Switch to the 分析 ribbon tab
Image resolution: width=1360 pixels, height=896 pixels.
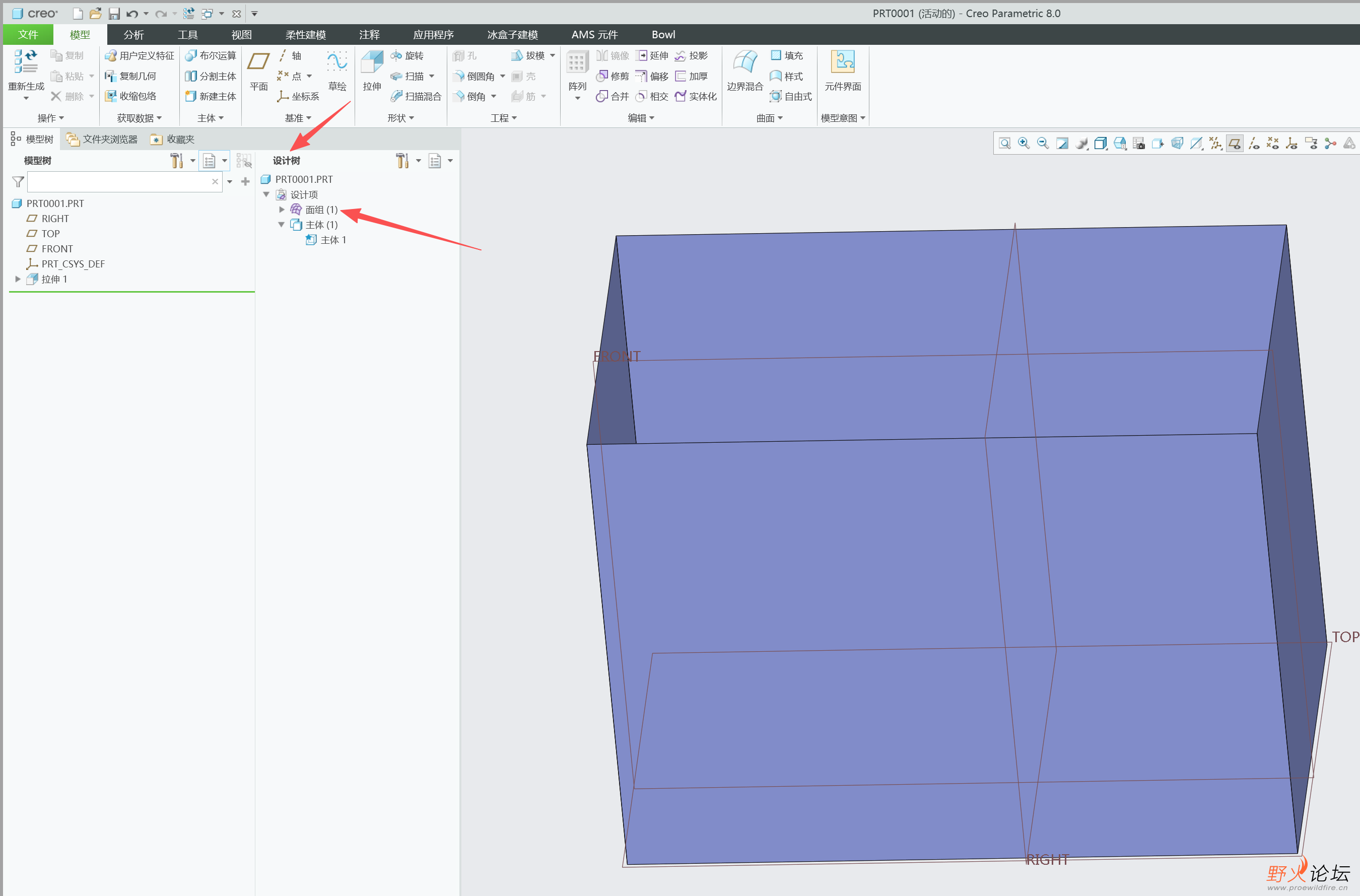tap(133, 35)
